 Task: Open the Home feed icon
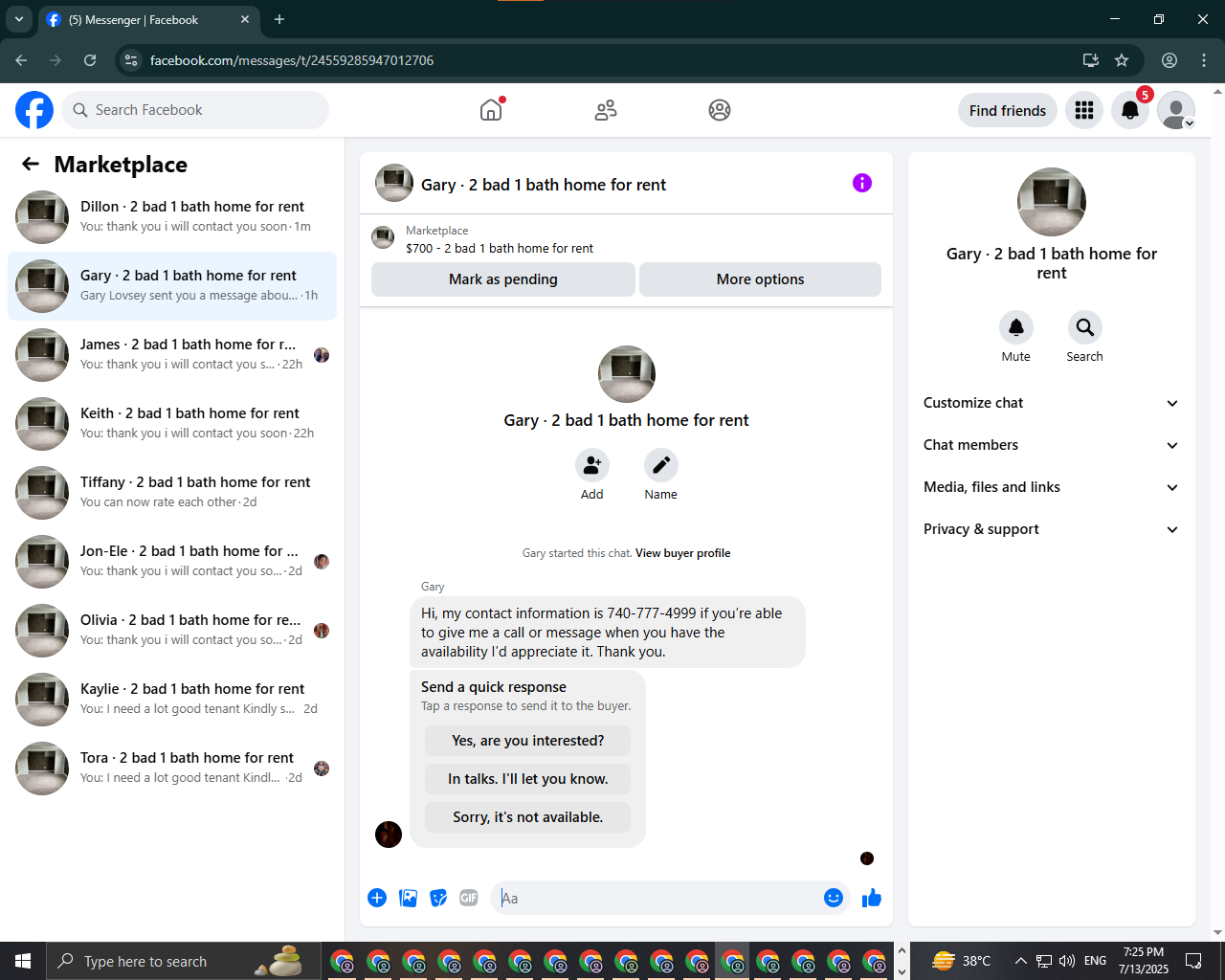(x=491, y=110)
